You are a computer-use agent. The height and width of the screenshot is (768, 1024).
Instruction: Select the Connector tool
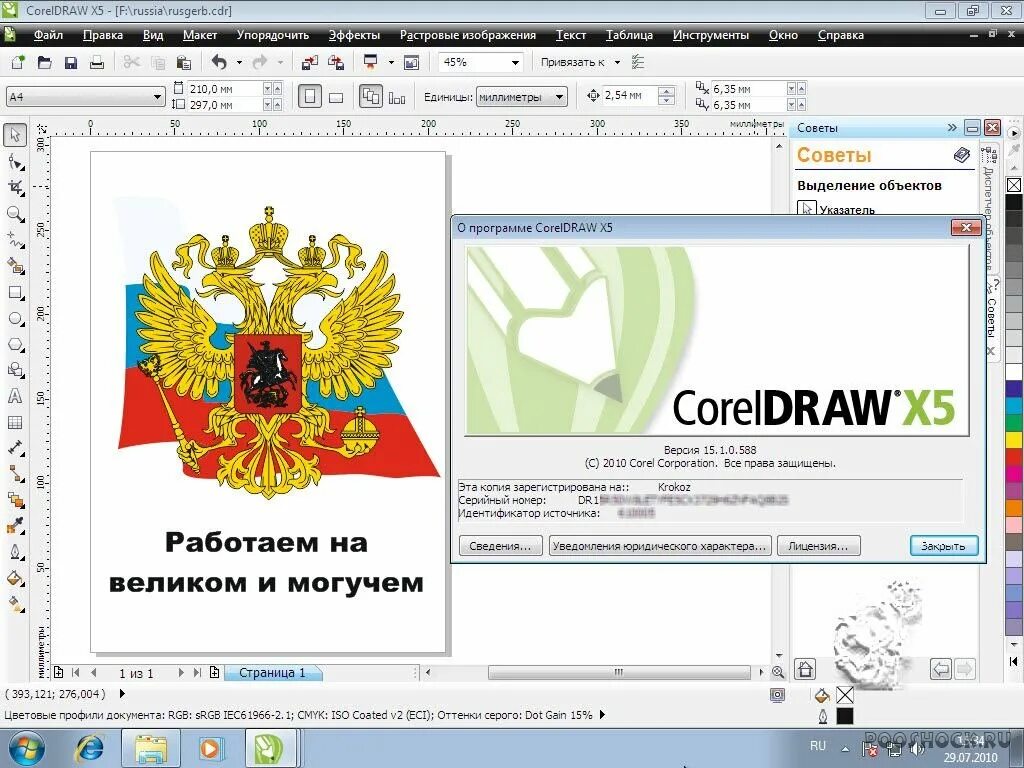(15, 474)
